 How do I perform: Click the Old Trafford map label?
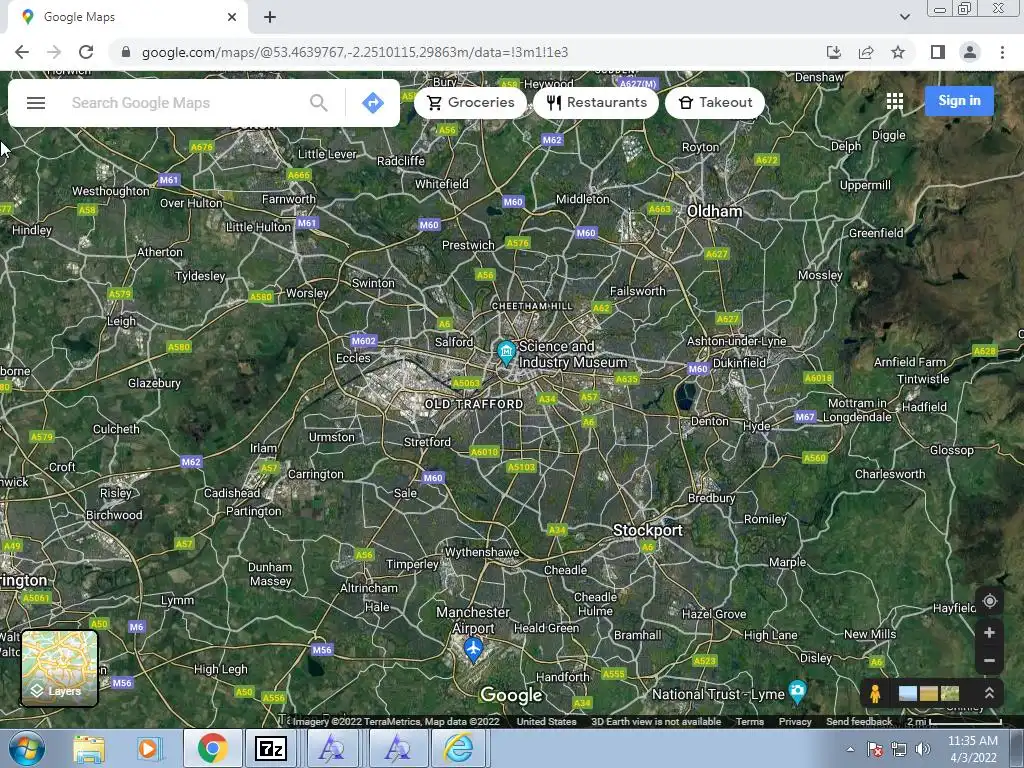473,404
